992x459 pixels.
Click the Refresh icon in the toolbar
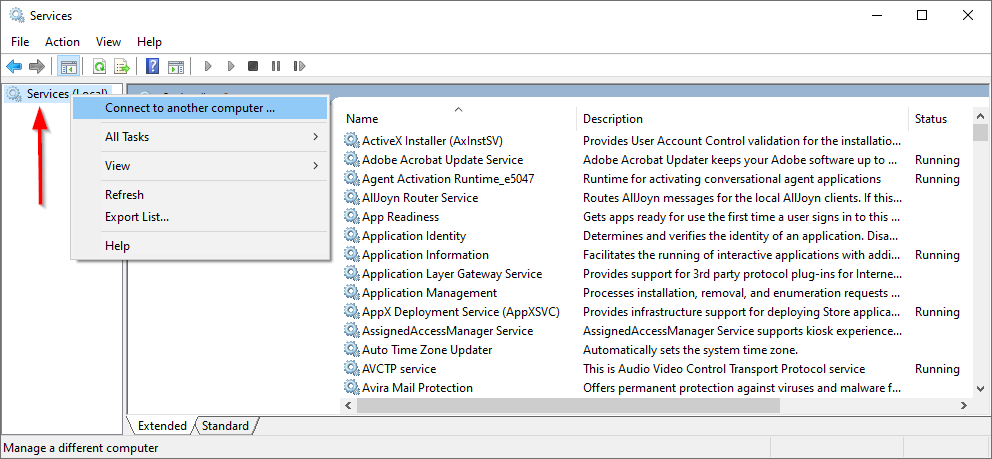(99, 67)
